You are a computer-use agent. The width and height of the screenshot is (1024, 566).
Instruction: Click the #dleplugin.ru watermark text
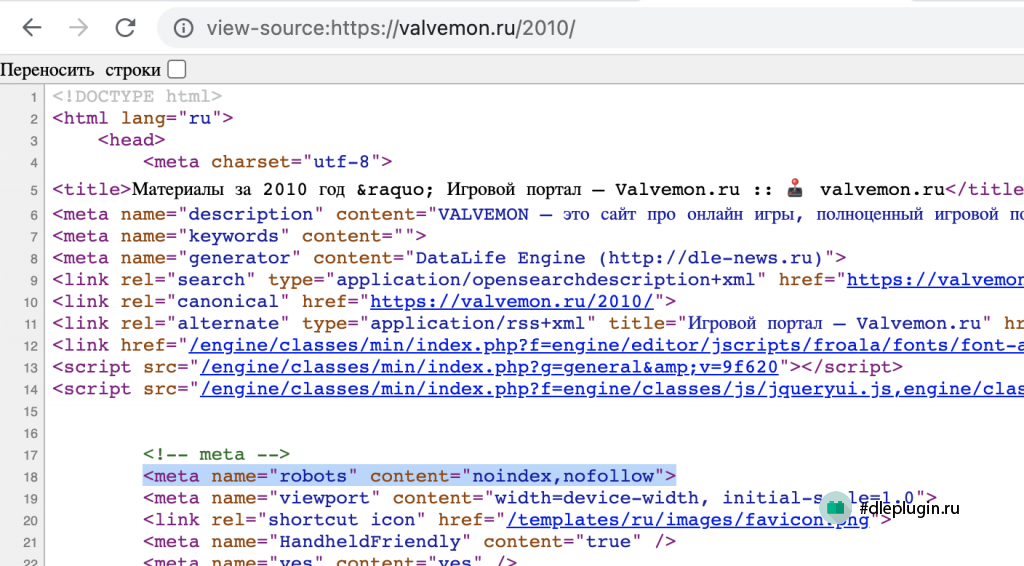[909, 508]
